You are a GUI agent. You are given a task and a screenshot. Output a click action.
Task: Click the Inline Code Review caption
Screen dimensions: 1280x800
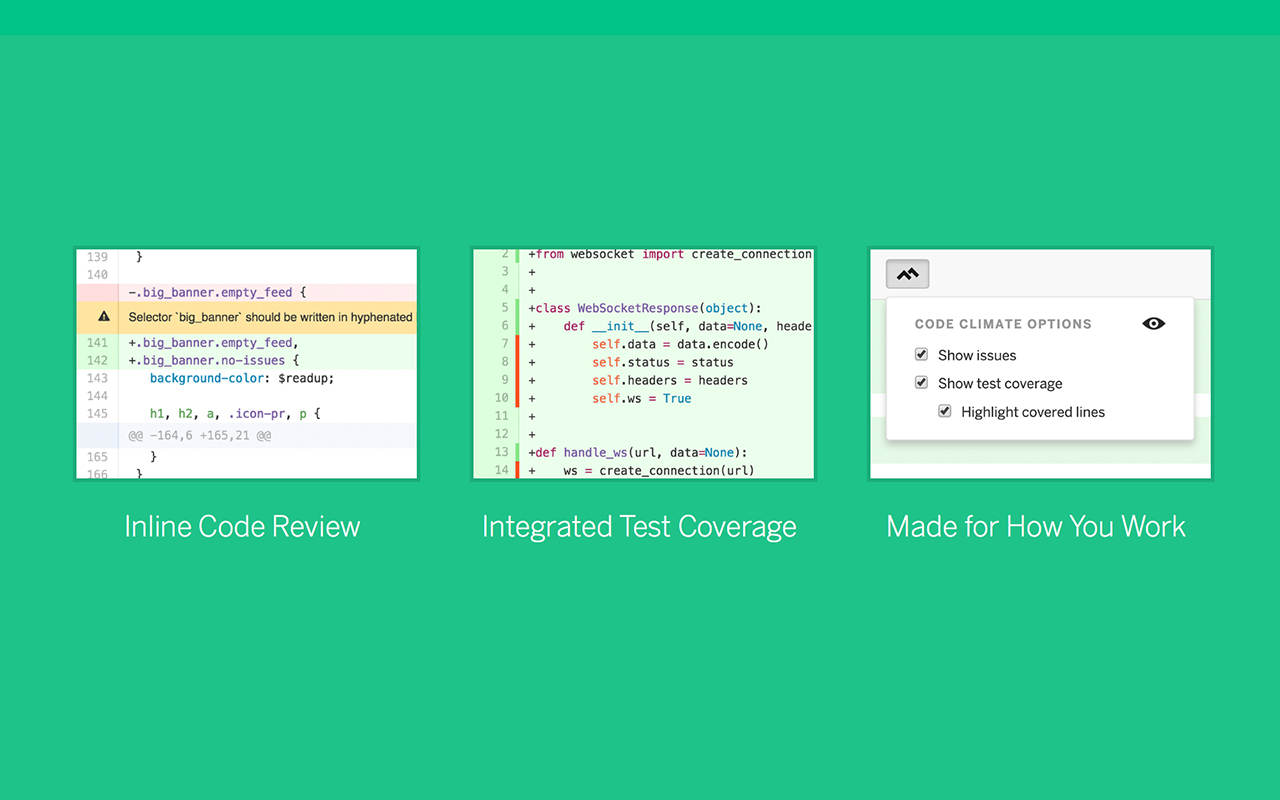tap(242, 526)
